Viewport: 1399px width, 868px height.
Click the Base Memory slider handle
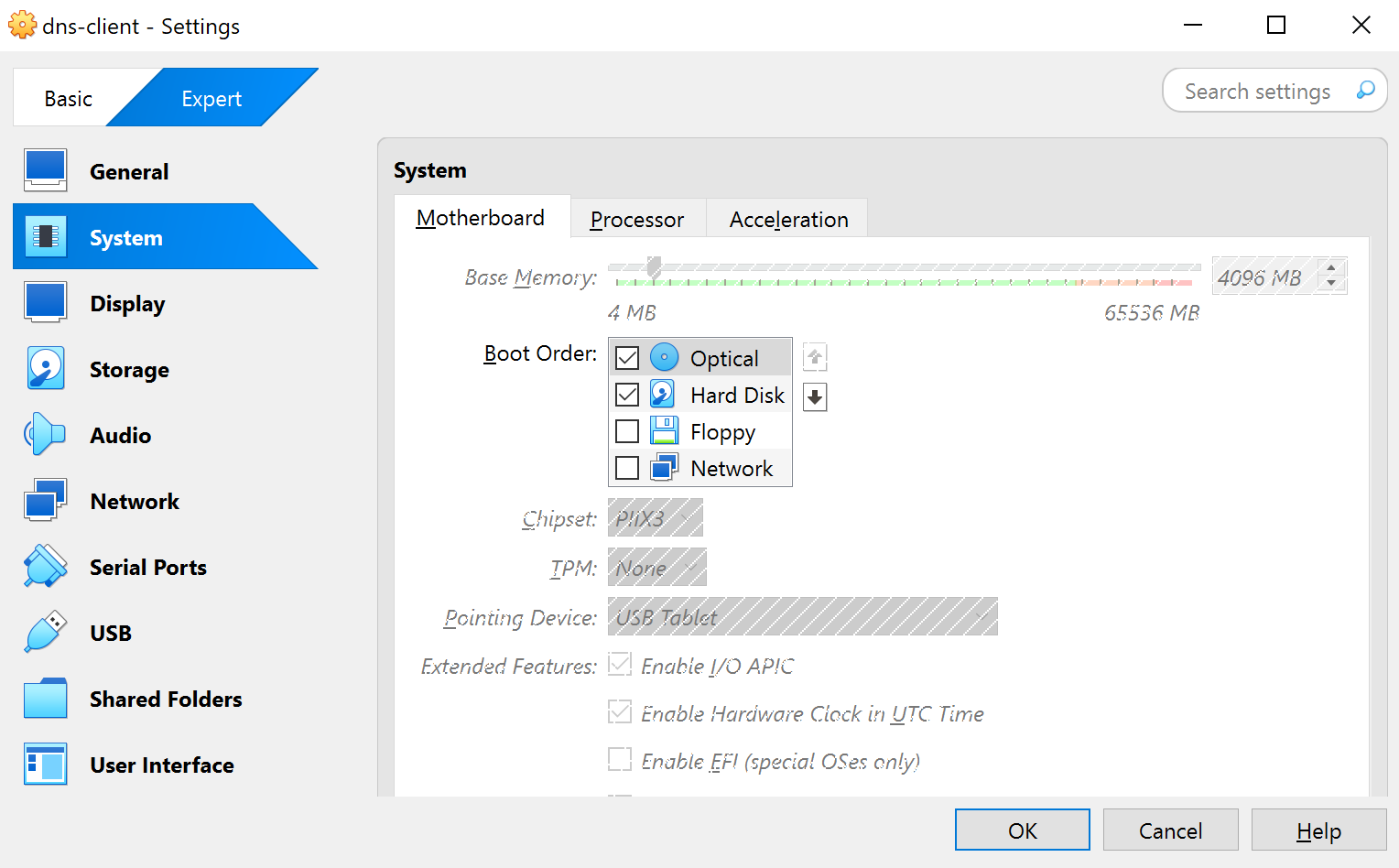(x=654, y=266)
